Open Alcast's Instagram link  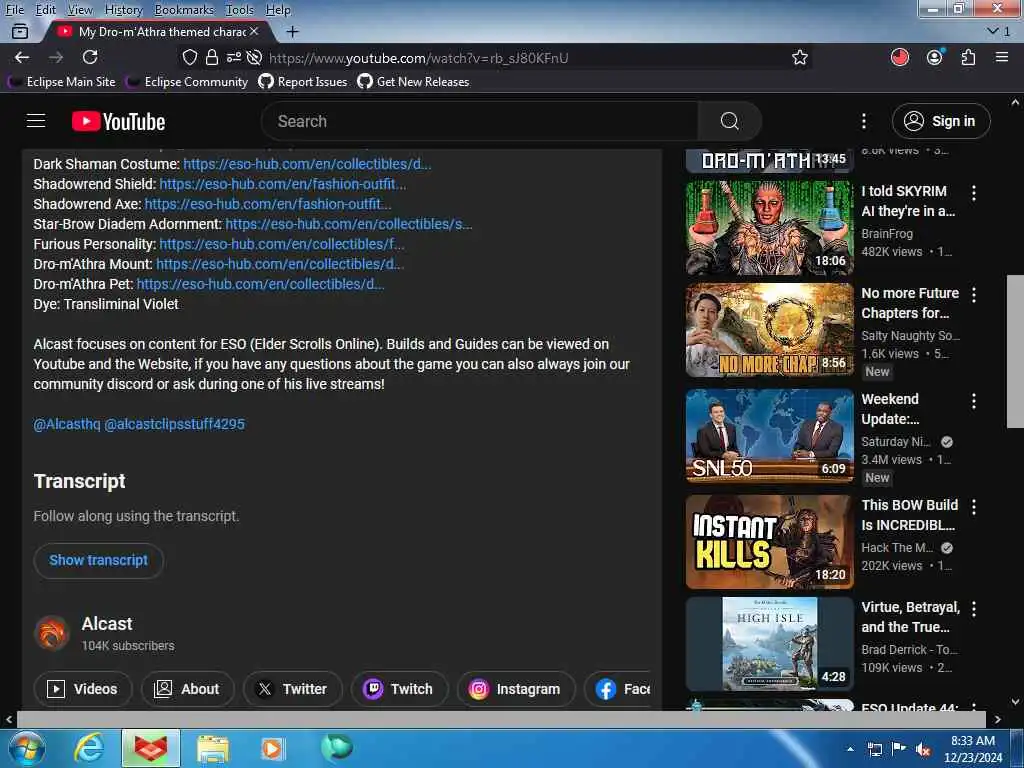pyautogui.click(x=516, y=689)
